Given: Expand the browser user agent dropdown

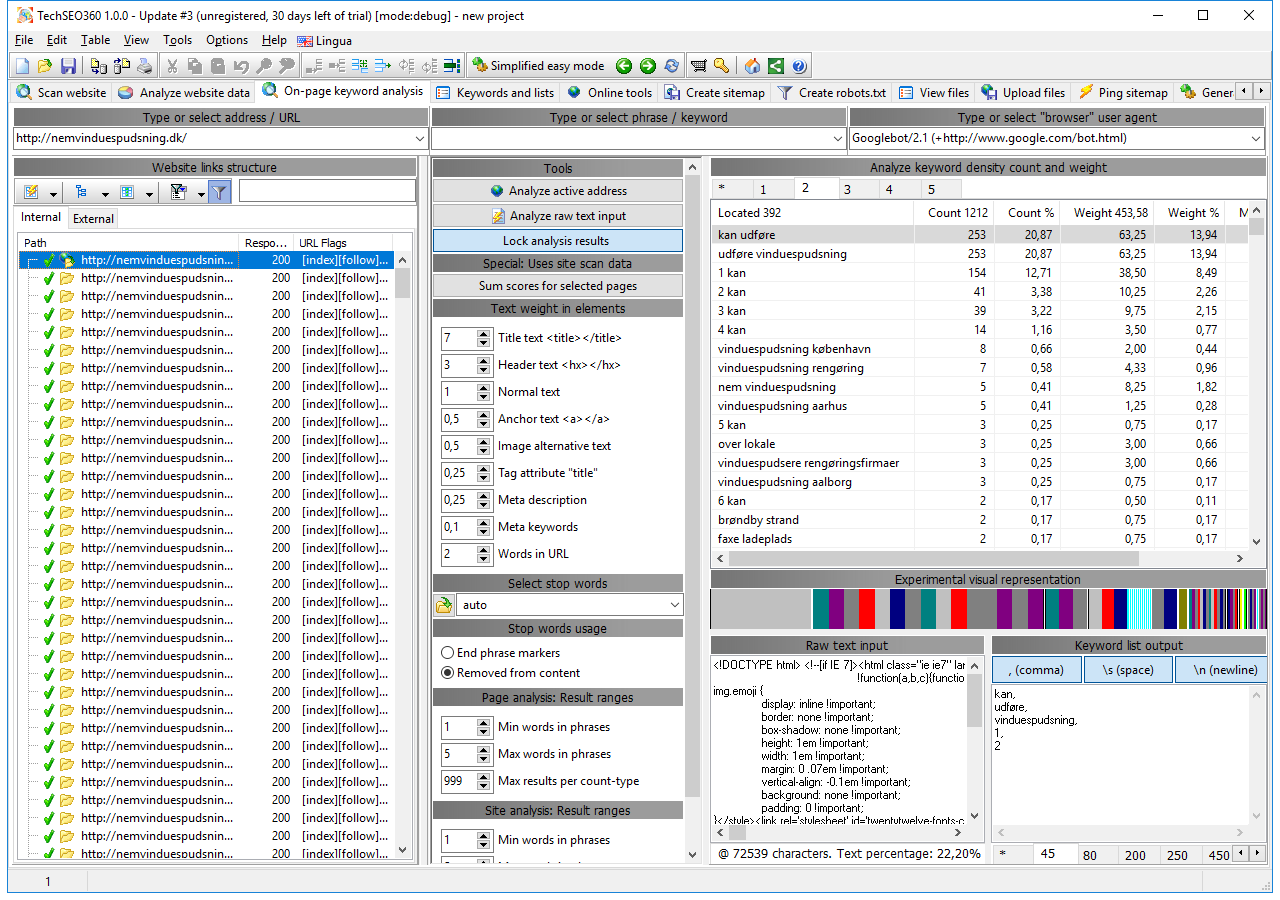Looking at the screenshot, I should point(1257,139).
